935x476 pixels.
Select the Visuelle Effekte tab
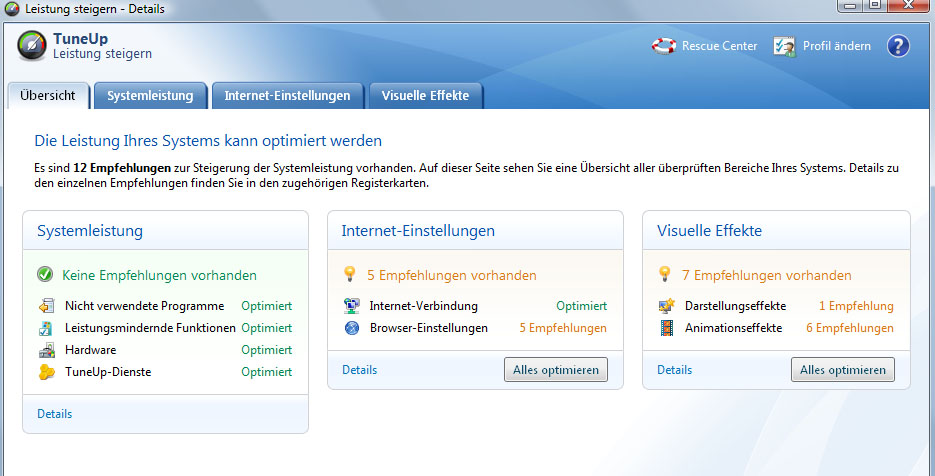[x=425, y=96]
